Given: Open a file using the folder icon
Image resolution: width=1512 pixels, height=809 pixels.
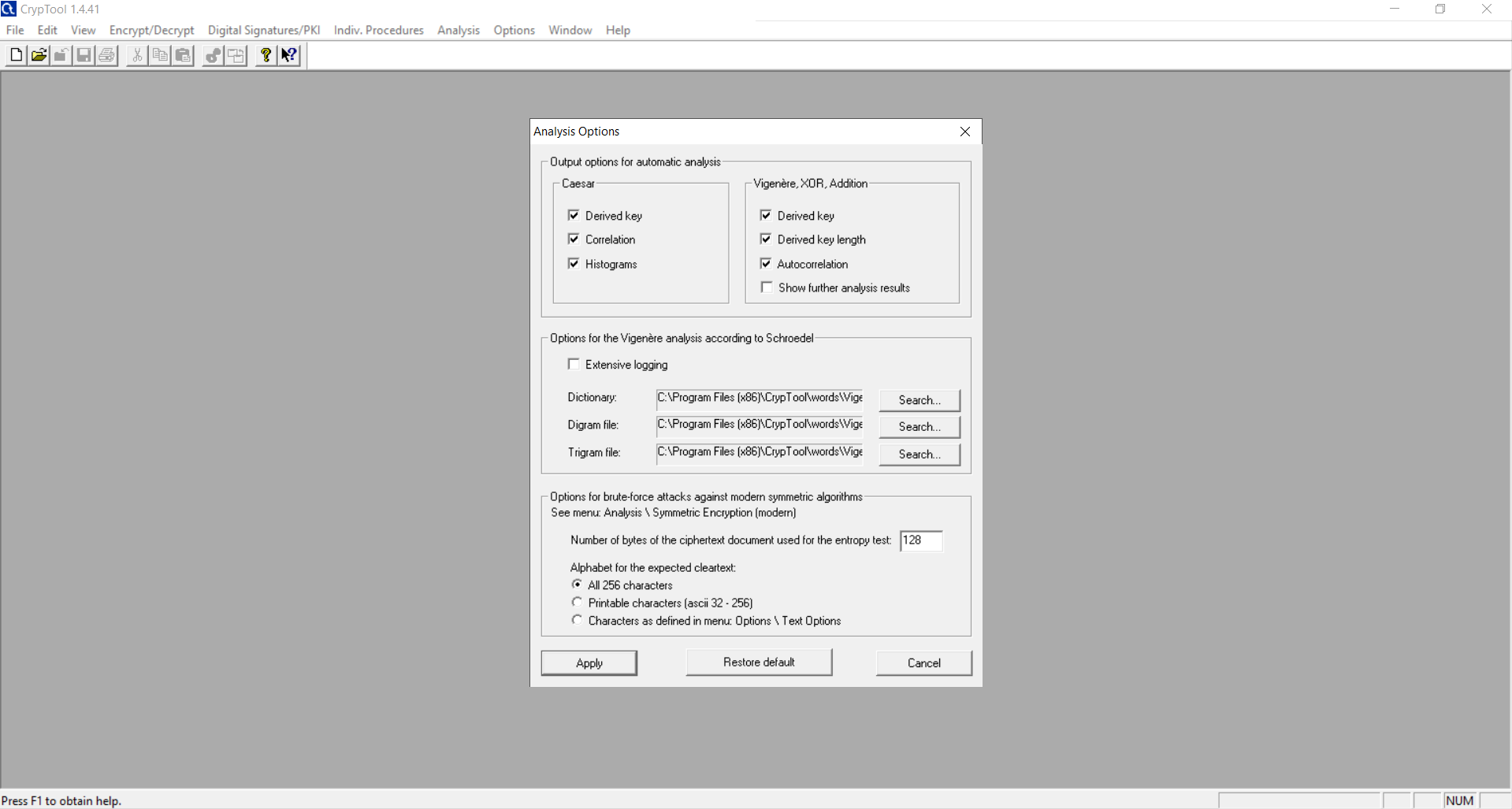Looking at the screenshot, I should (x=39, y=55).
